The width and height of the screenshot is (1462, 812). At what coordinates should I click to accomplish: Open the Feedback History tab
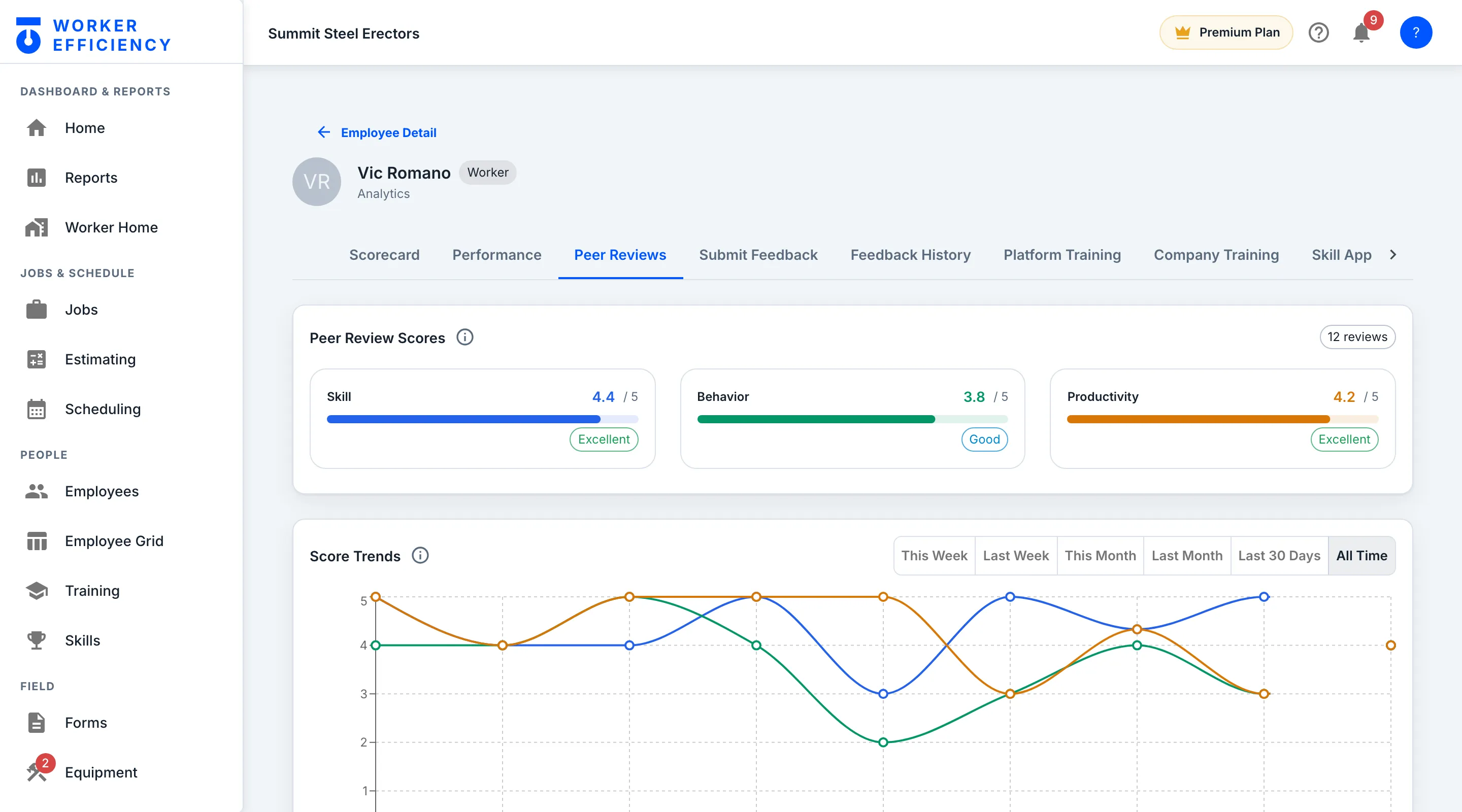[910, 255]
